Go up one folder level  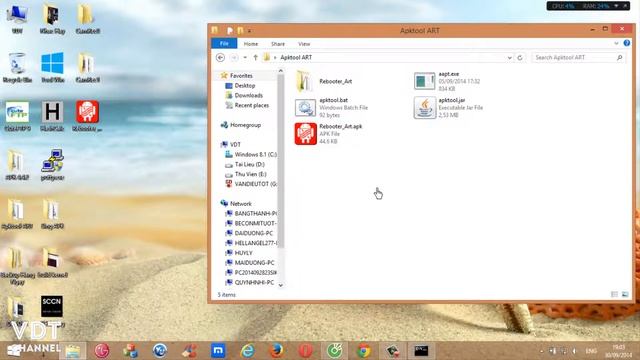(256, 58)
